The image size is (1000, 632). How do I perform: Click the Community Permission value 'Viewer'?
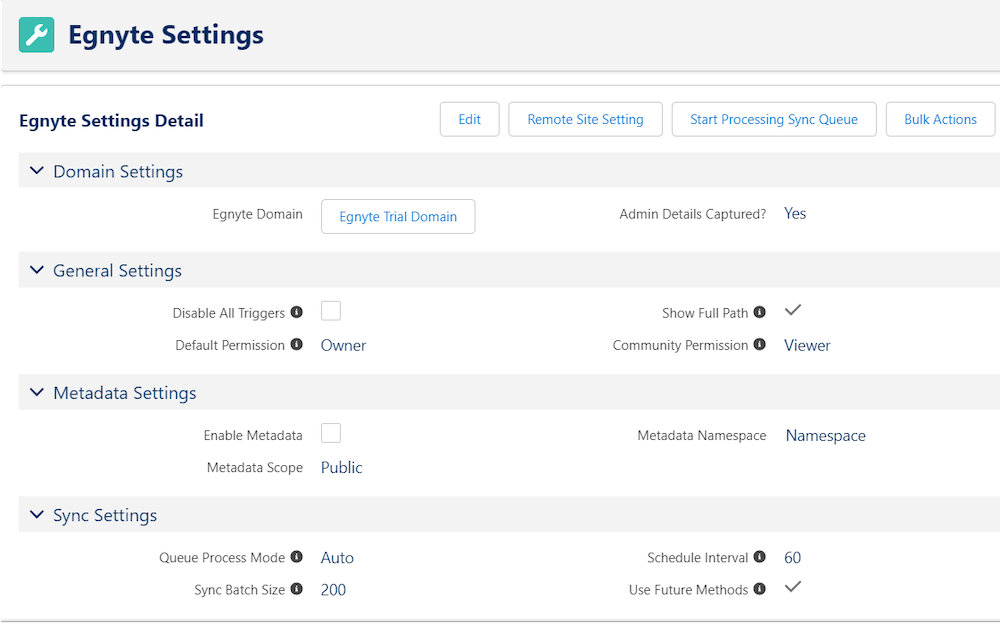807,346
